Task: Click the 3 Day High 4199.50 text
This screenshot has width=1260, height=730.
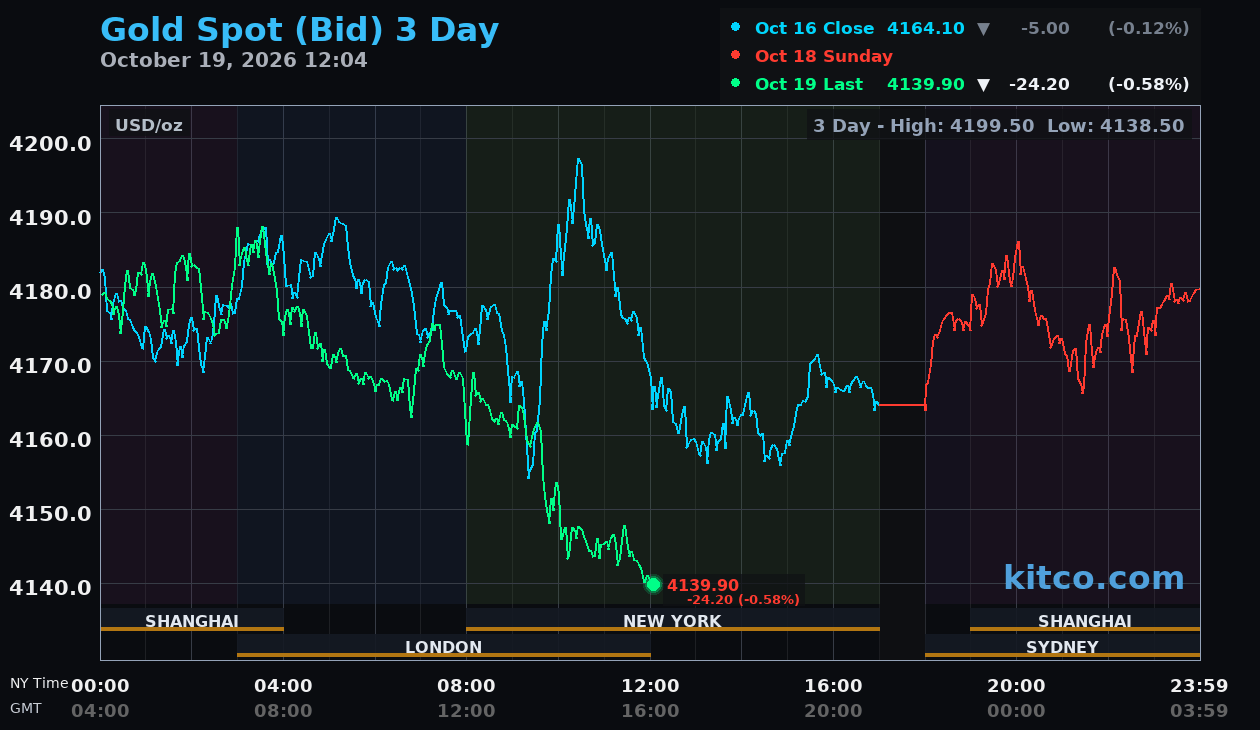Action: [x=924, y=126]
